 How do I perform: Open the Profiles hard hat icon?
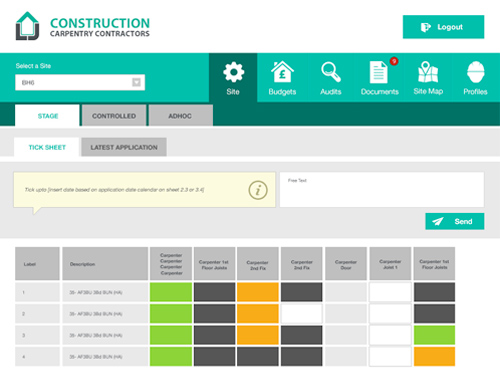[475, 72]
